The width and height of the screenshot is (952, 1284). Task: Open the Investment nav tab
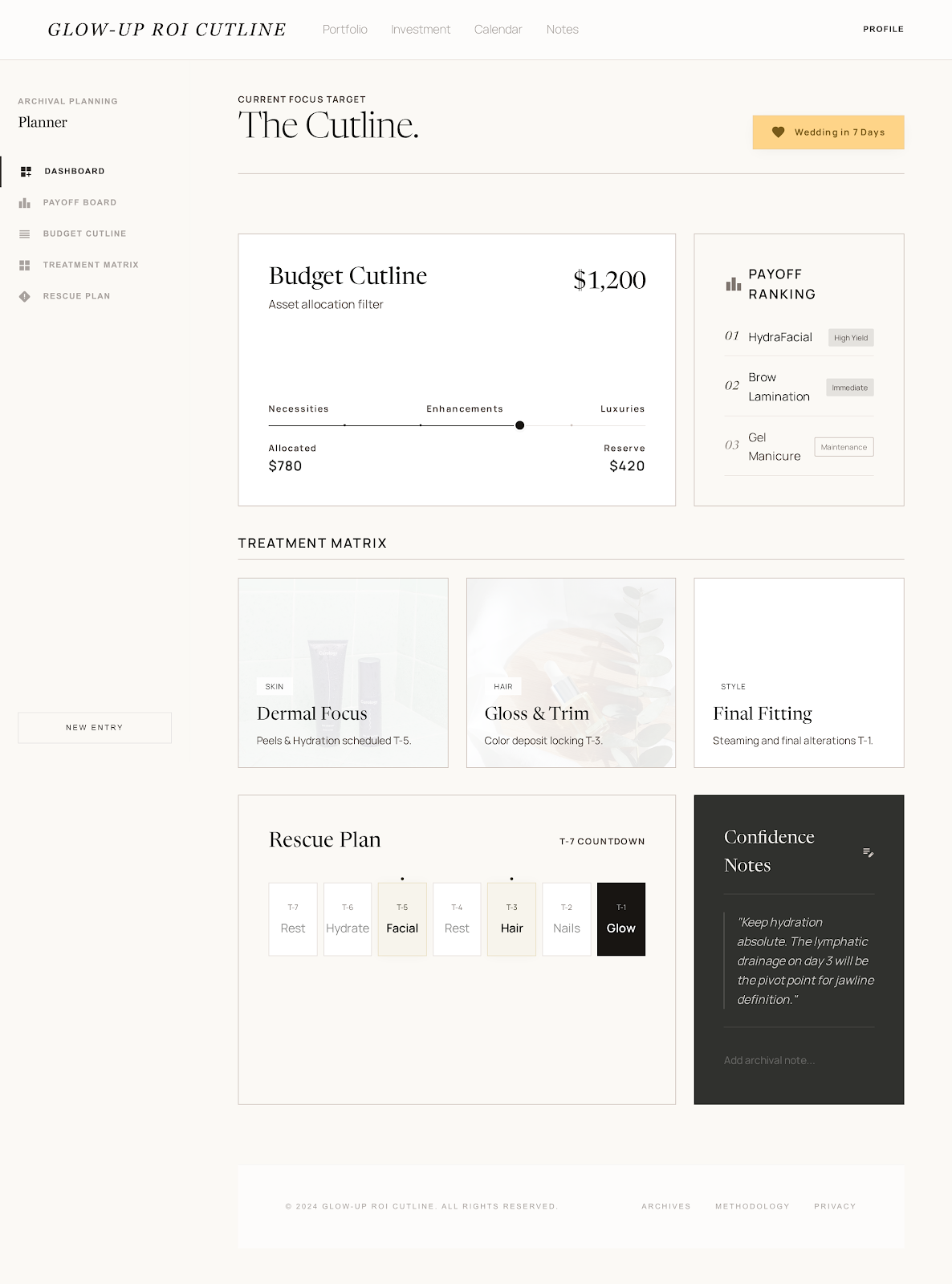click(421, 30)
